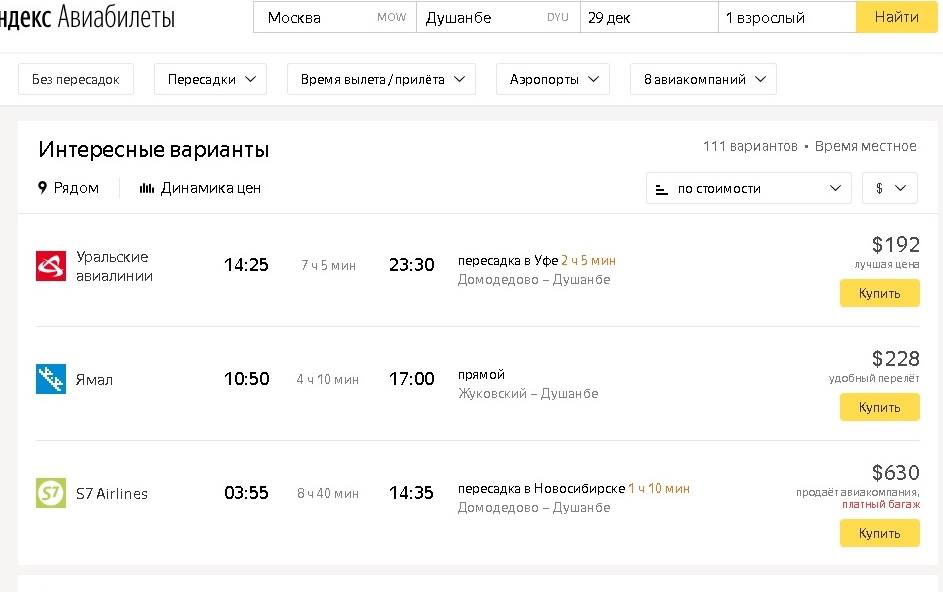Click the S7 Airlines green logo

pyautogui.click(x=51, y=493)
